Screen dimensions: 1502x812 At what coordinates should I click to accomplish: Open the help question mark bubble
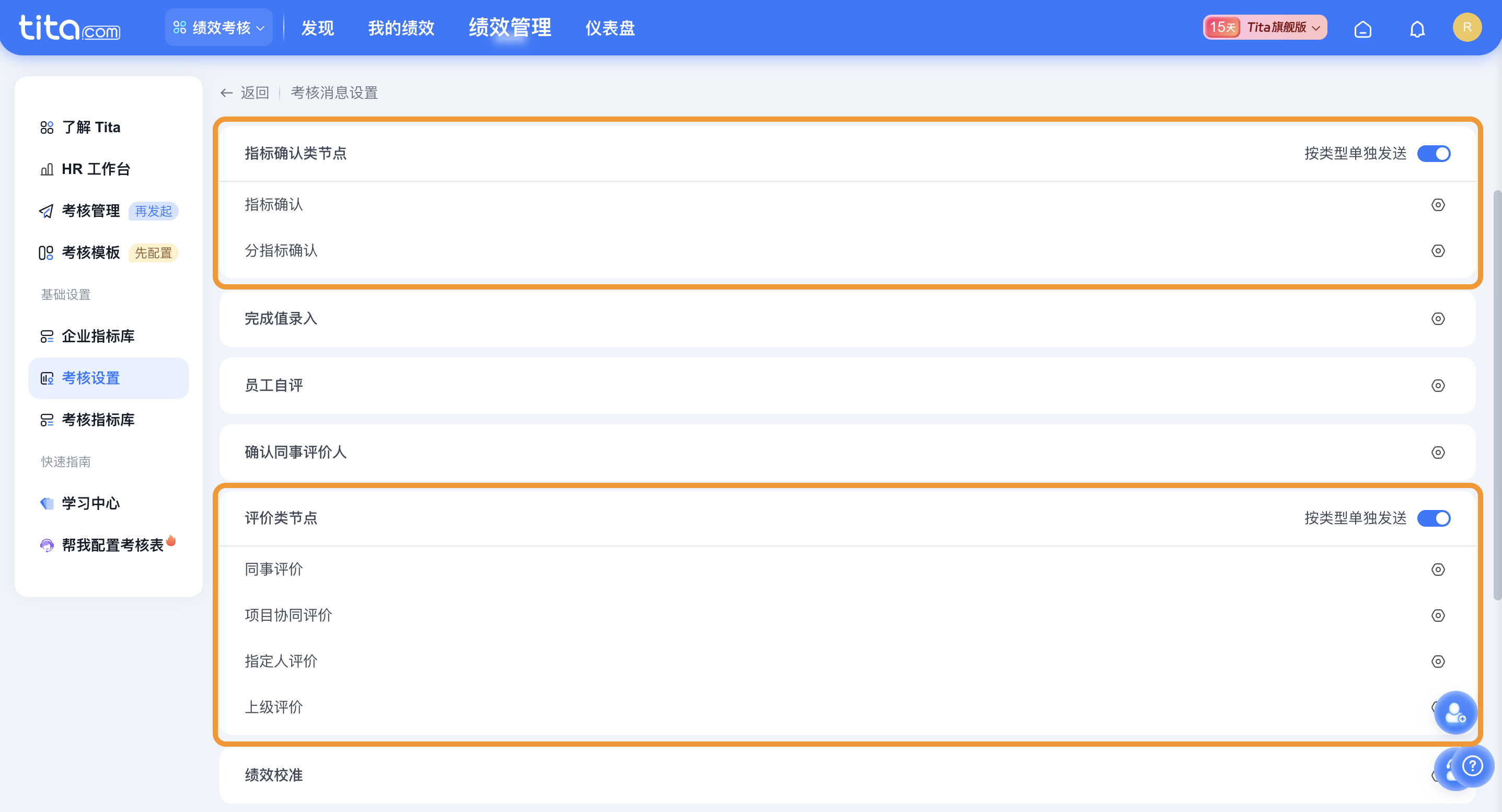tap(1473, 767)
